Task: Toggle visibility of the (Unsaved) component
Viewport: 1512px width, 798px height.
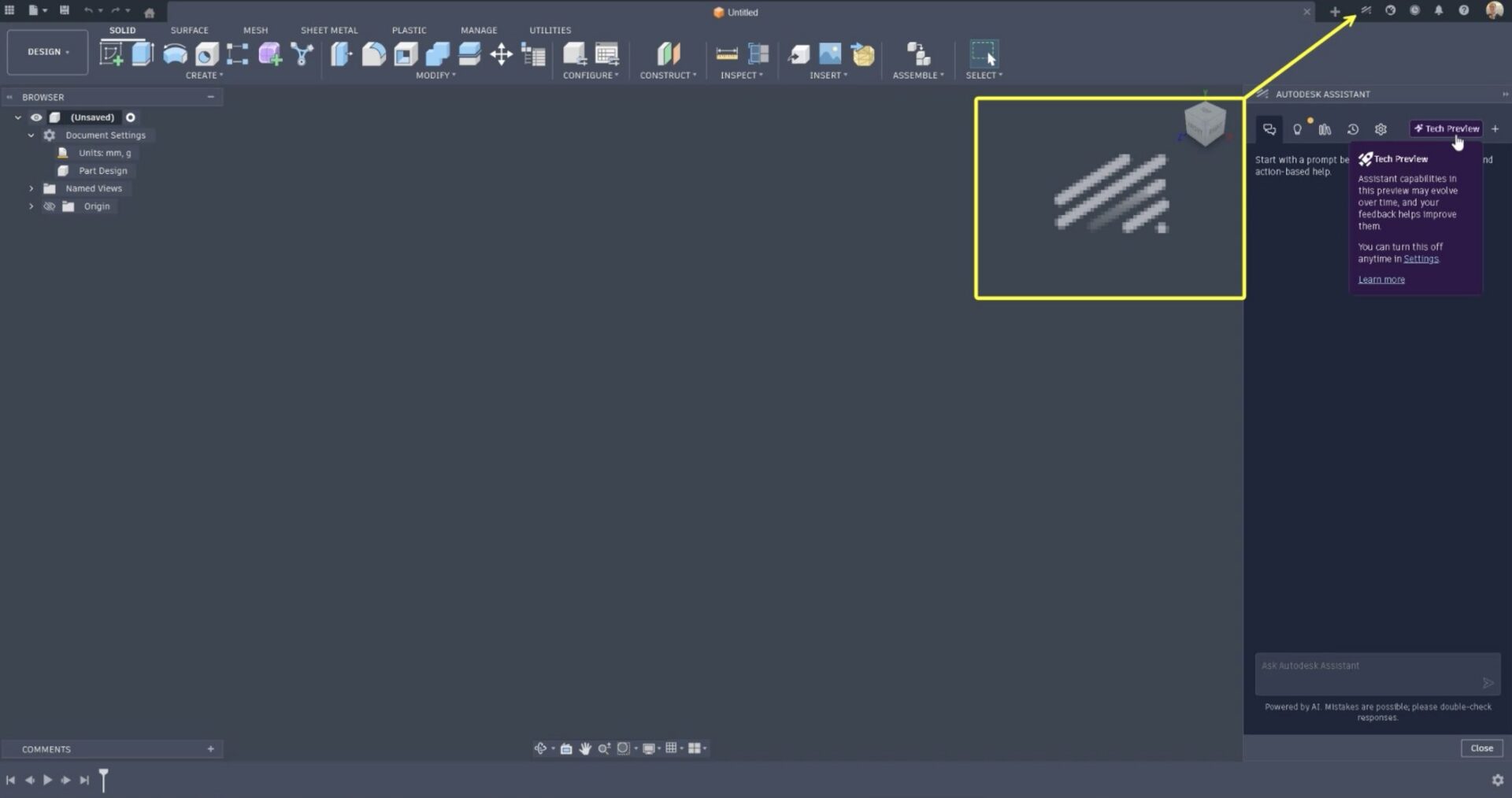Action: (36, 117)
